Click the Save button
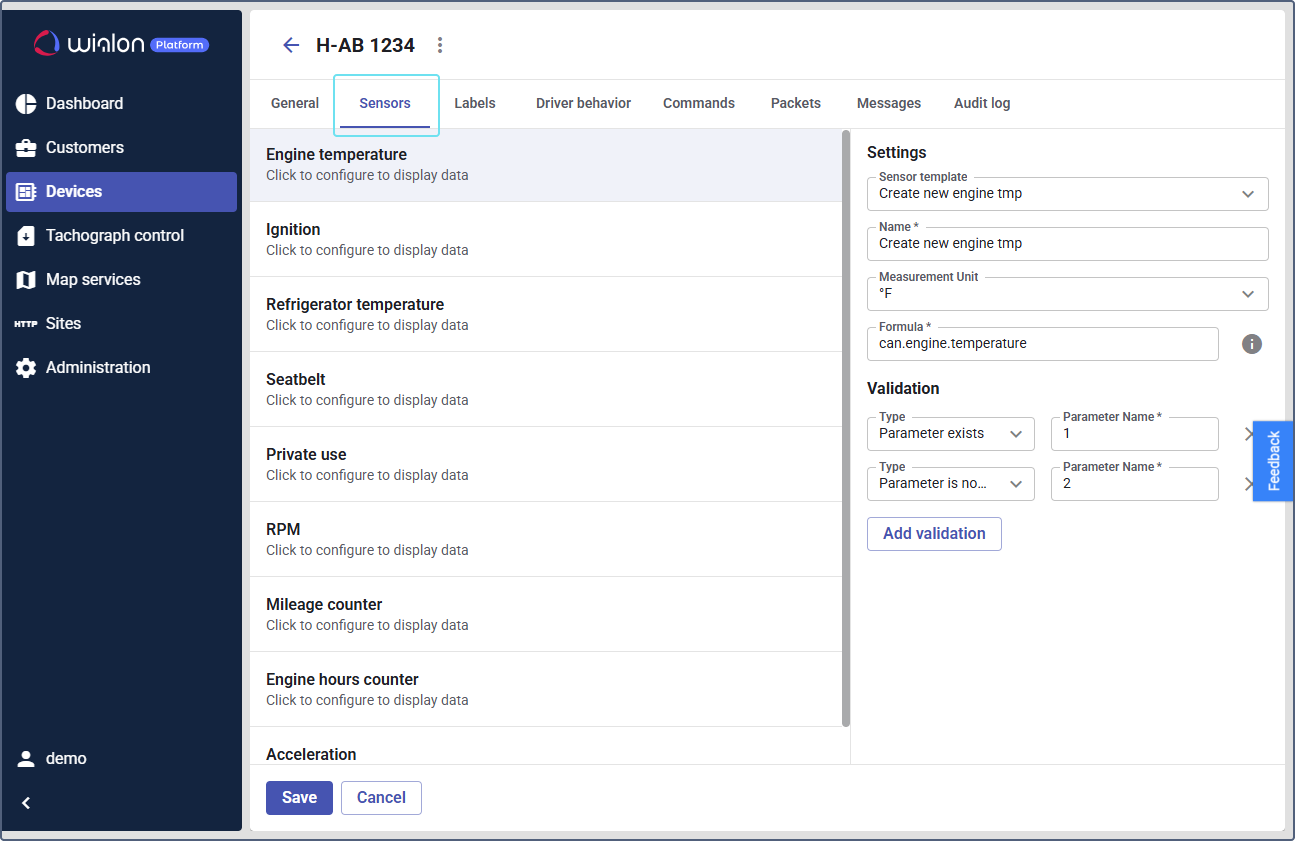Image resolution: width=1295 pixels, height=841 pixels. 299,797
